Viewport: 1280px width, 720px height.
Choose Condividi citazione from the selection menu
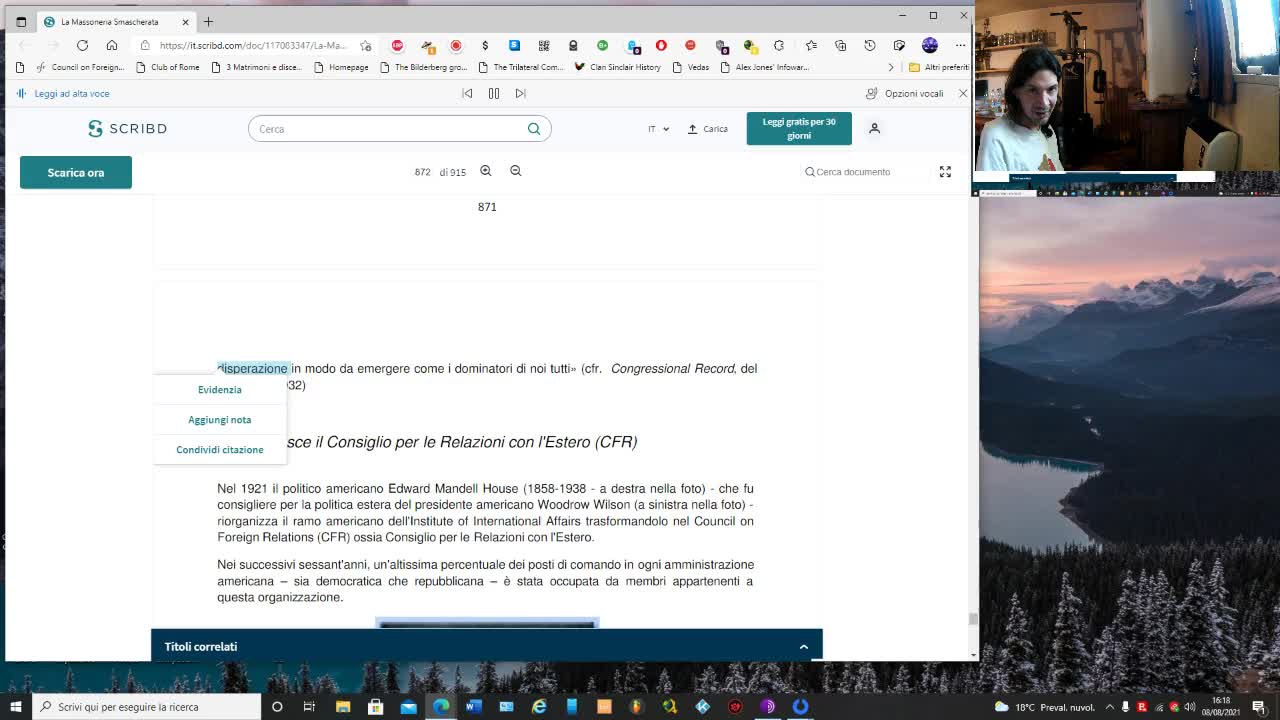[220, 450]
